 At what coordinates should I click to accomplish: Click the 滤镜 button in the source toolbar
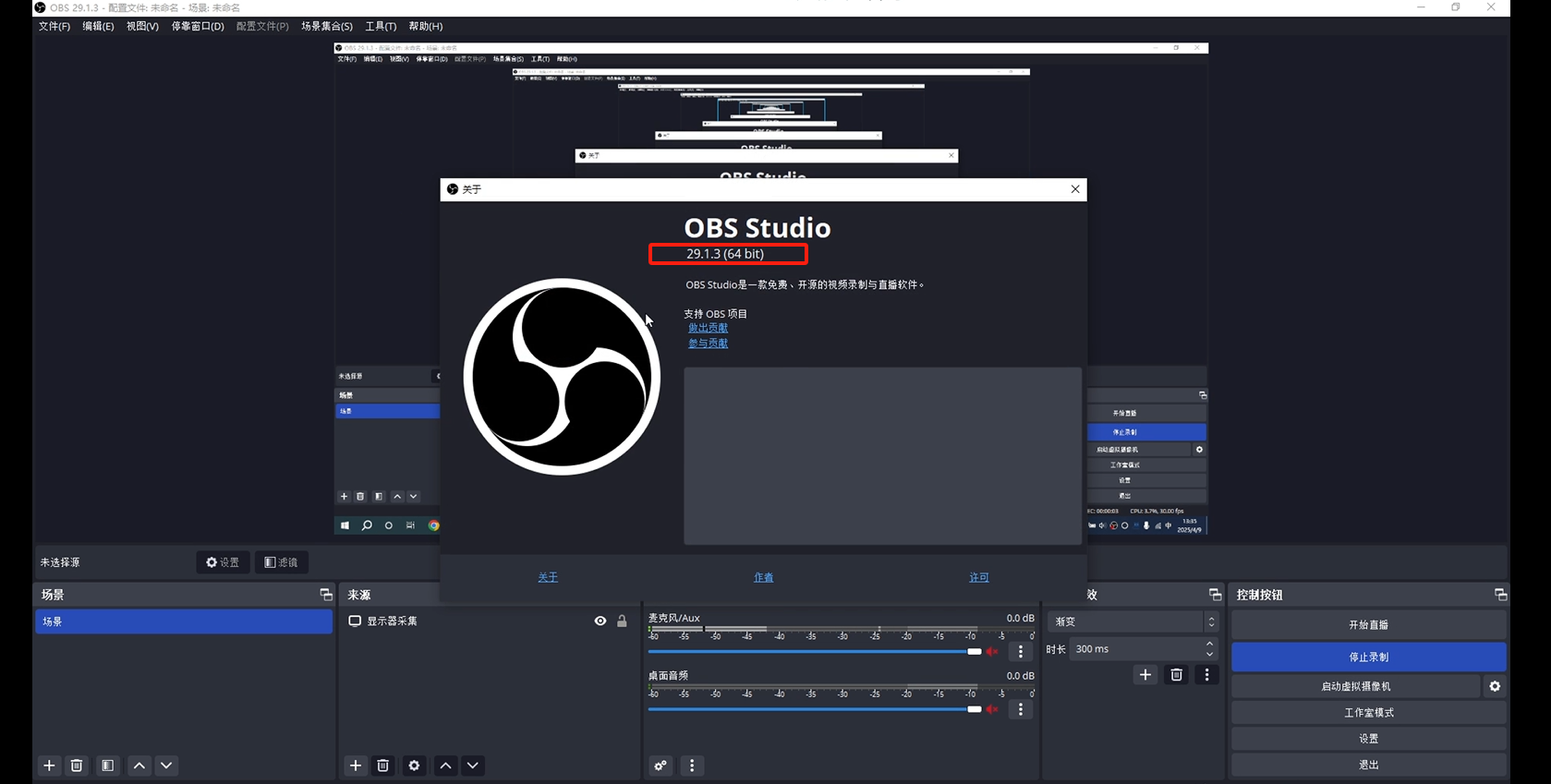coord(282,562)
